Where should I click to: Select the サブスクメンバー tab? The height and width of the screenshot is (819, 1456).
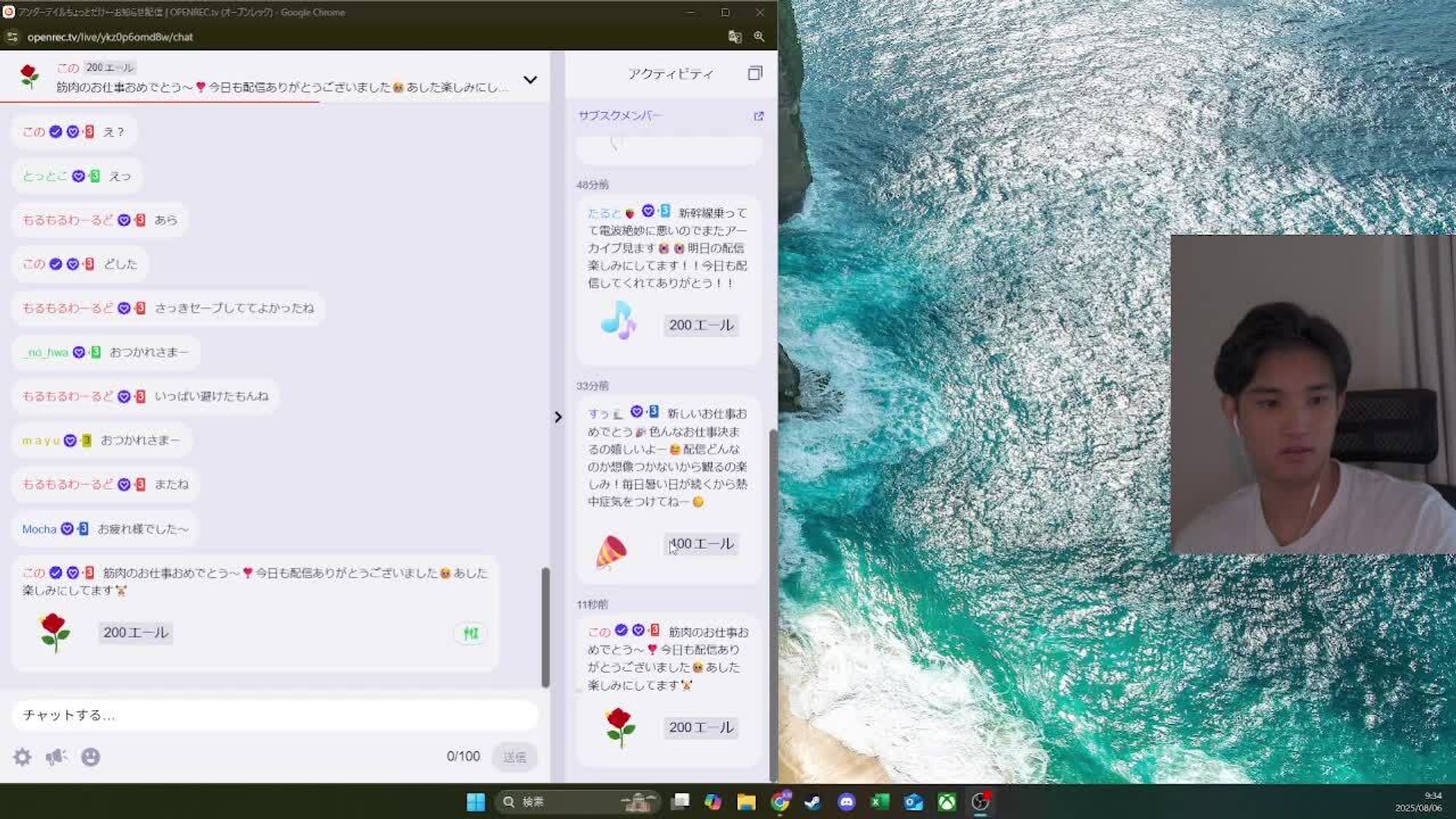pos(620,115)
